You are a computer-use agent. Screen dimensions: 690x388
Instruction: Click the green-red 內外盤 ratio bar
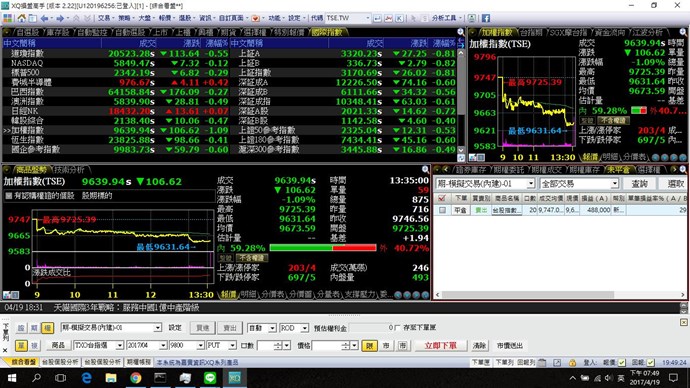click(323, 248)
